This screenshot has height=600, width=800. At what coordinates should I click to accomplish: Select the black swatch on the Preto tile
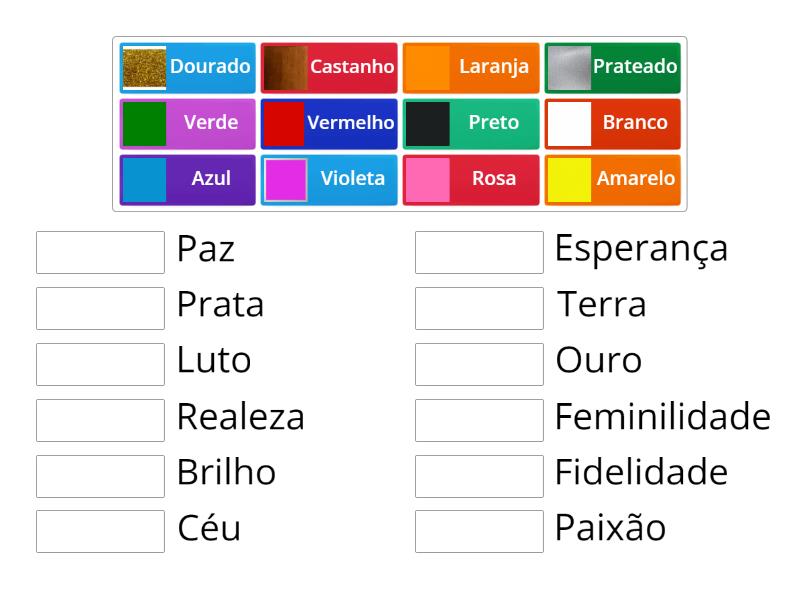point(427,123)
